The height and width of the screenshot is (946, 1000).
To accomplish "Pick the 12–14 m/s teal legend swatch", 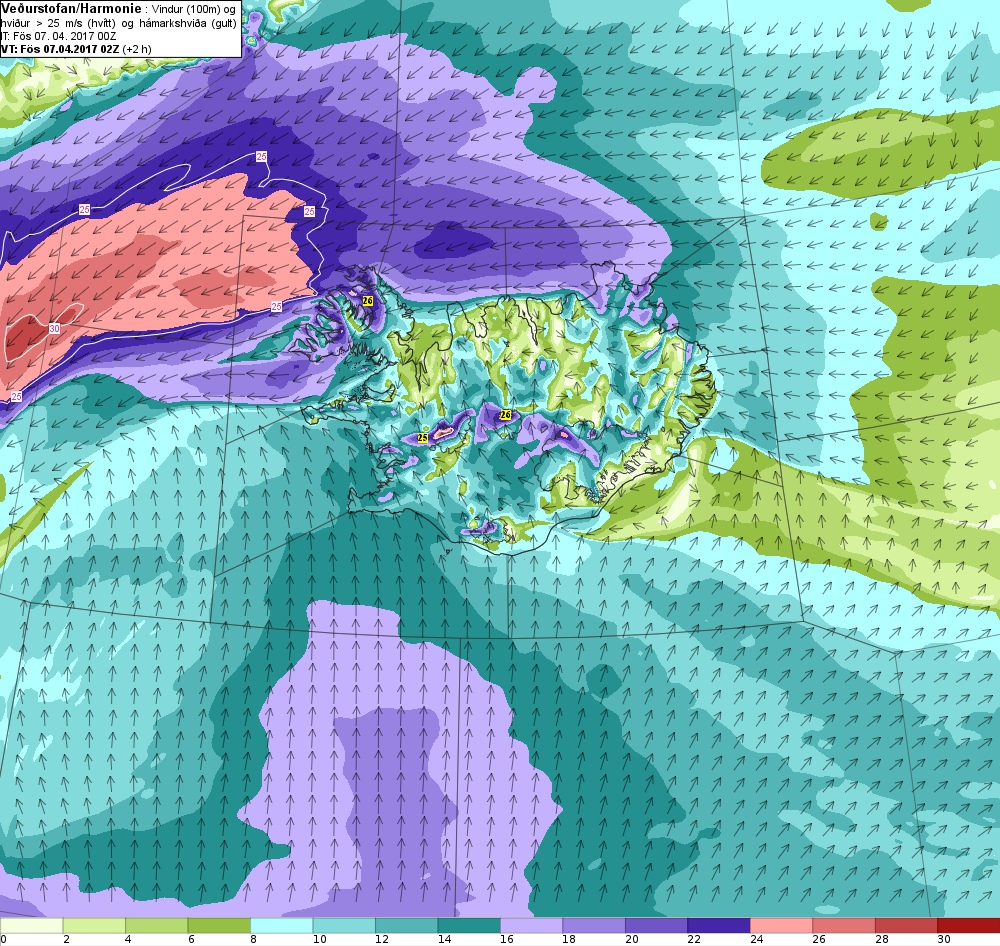I will tap(406, 925).
